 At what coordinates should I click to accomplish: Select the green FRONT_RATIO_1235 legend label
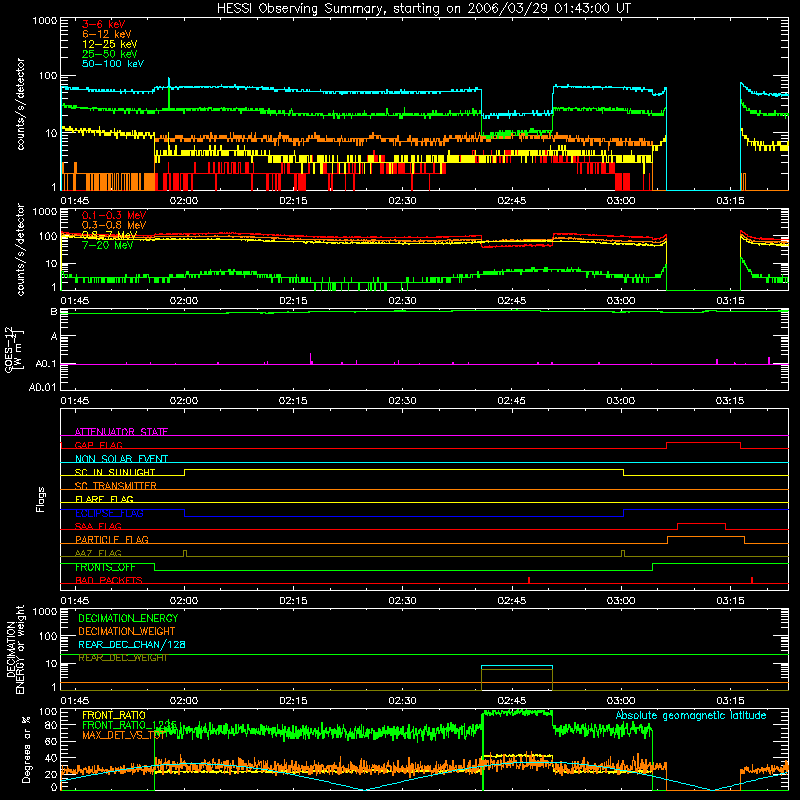[130, 724]
